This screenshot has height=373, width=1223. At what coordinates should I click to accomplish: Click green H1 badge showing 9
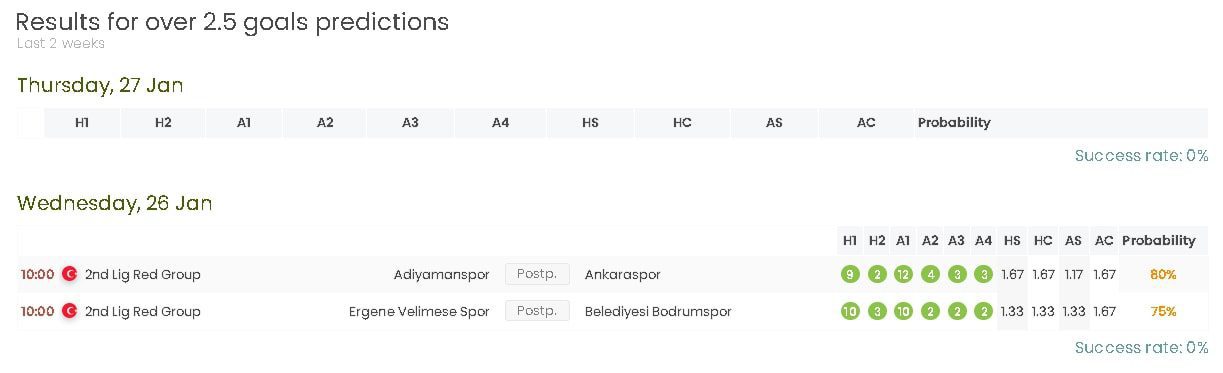(850, 274)
